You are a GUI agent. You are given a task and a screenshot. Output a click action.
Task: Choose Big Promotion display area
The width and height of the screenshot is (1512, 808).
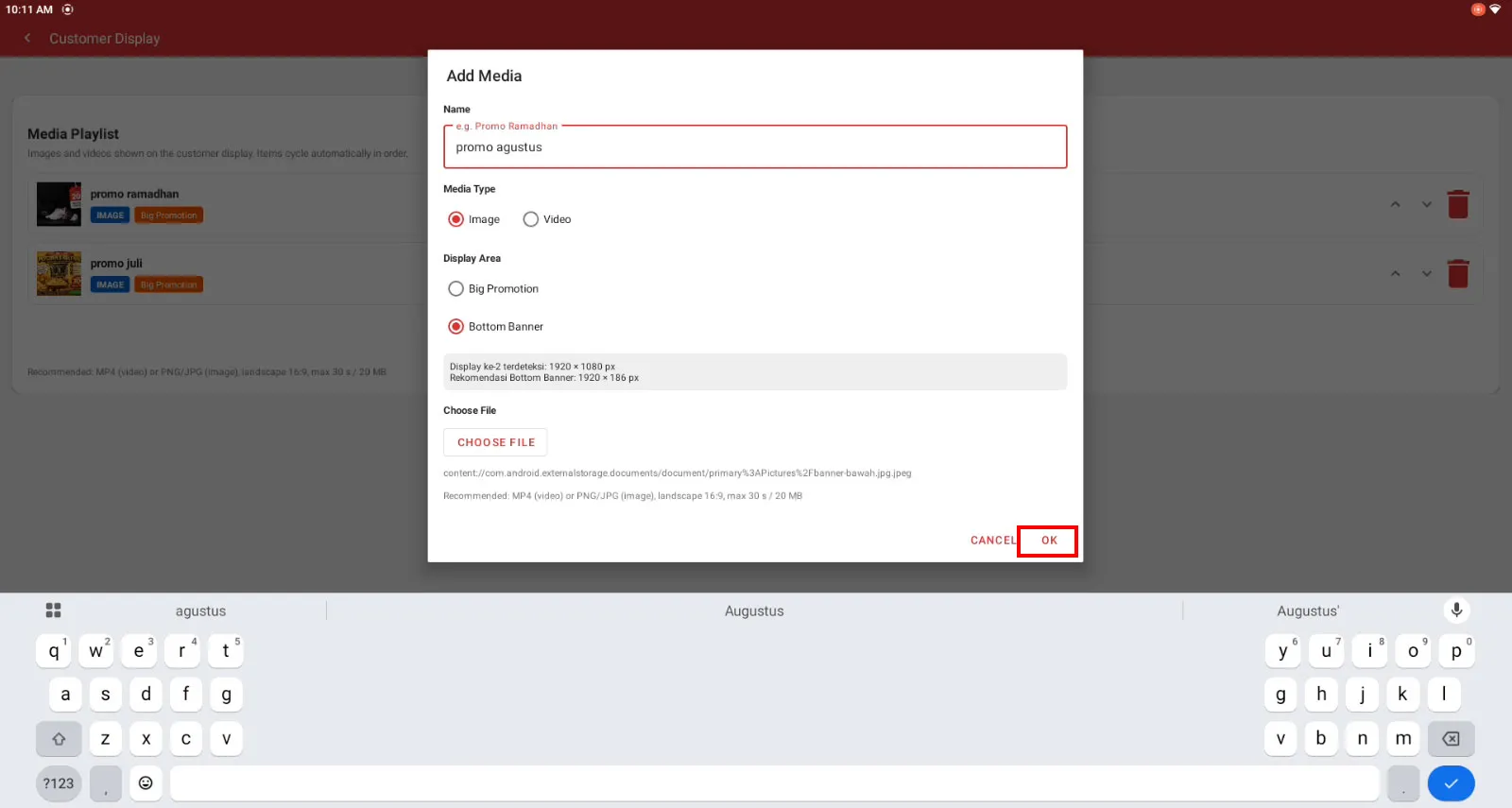coord(493,289)
